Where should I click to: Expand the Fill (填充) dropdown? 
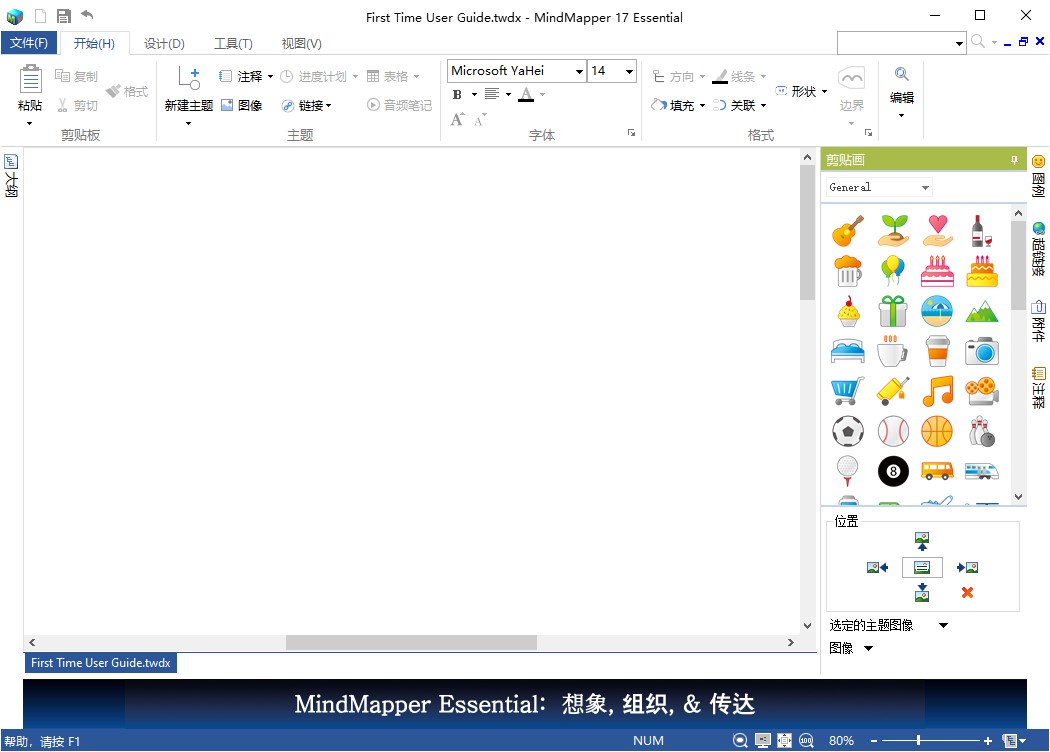coord(702,106)
